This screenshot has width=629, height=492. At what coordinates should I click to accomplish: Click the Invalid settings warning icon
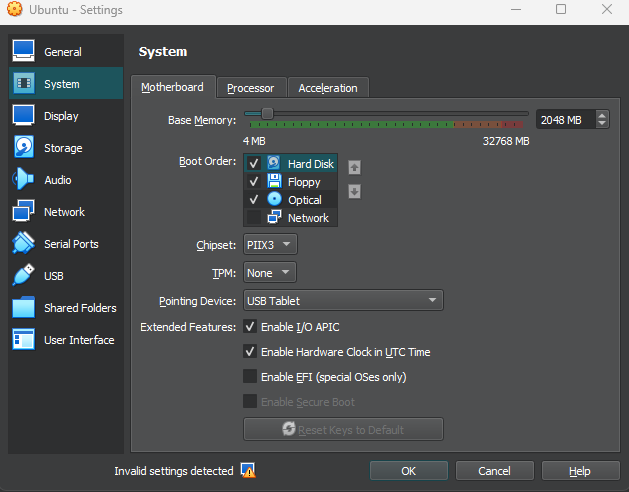pyautogui.click(x=248, y=471)
